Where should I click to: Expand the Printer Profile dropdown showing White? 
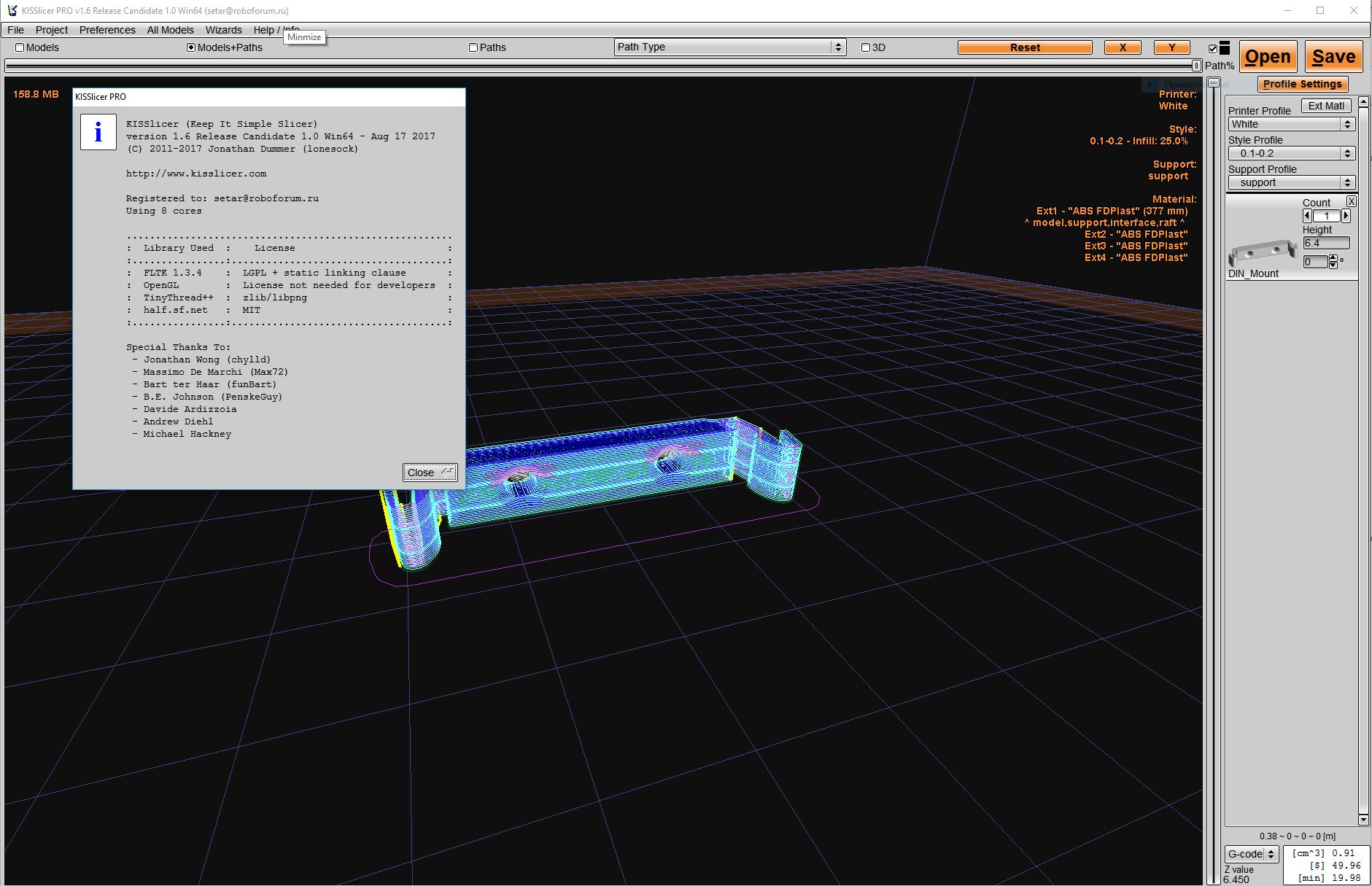[1292, 124]
